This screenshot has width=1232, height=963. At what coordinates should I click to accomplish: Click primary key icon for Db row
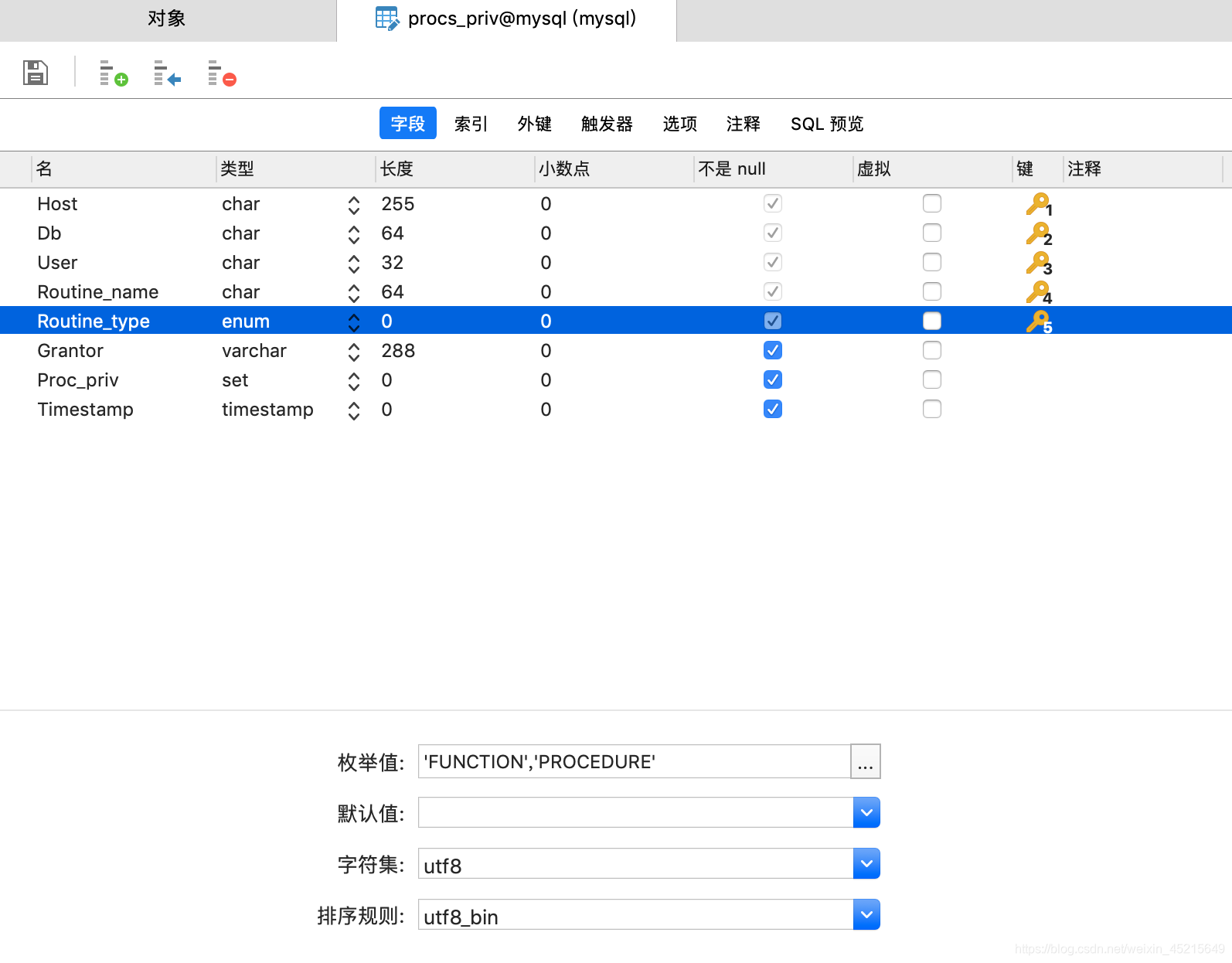[1039, 234]
